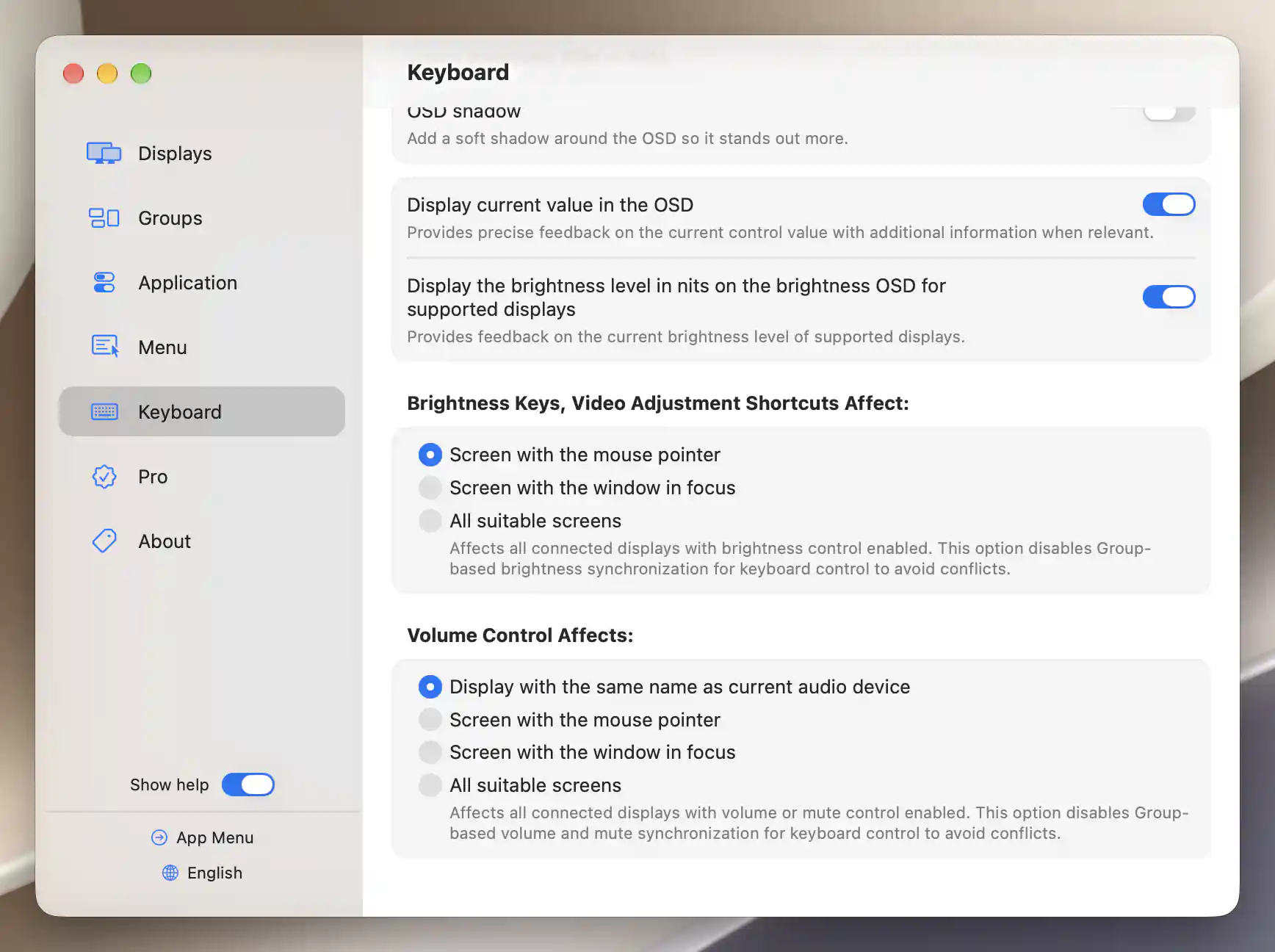
Task: Click the Groups icon in sidebar
Action: point(104,217)
